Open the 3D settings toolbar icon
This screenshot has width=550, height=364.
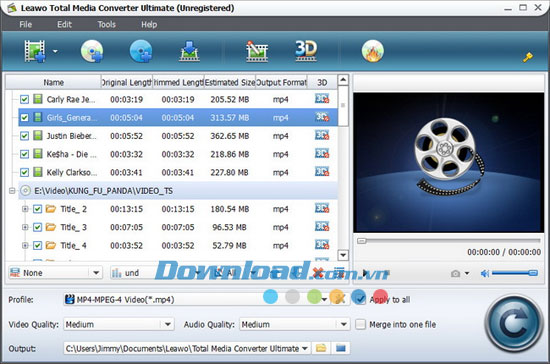click(x=306, y=51)
